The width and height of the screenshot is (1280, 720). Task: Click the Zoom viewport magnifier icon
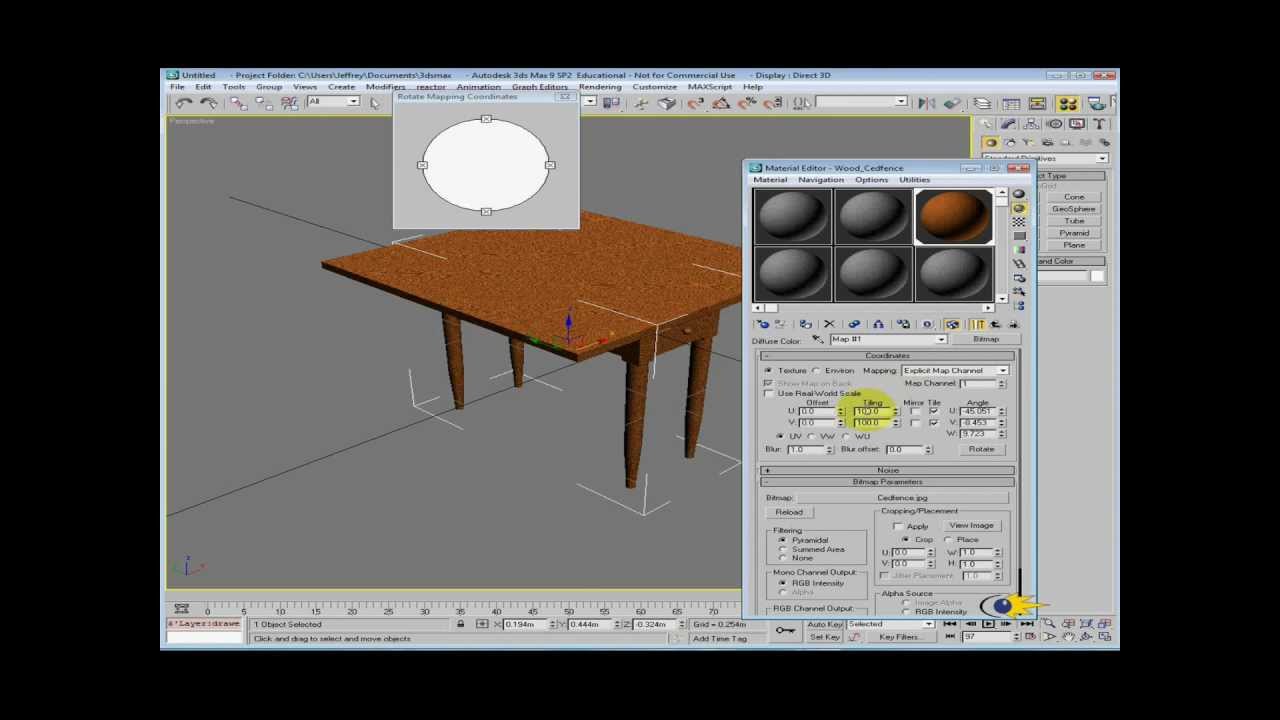coord(1048,624)
